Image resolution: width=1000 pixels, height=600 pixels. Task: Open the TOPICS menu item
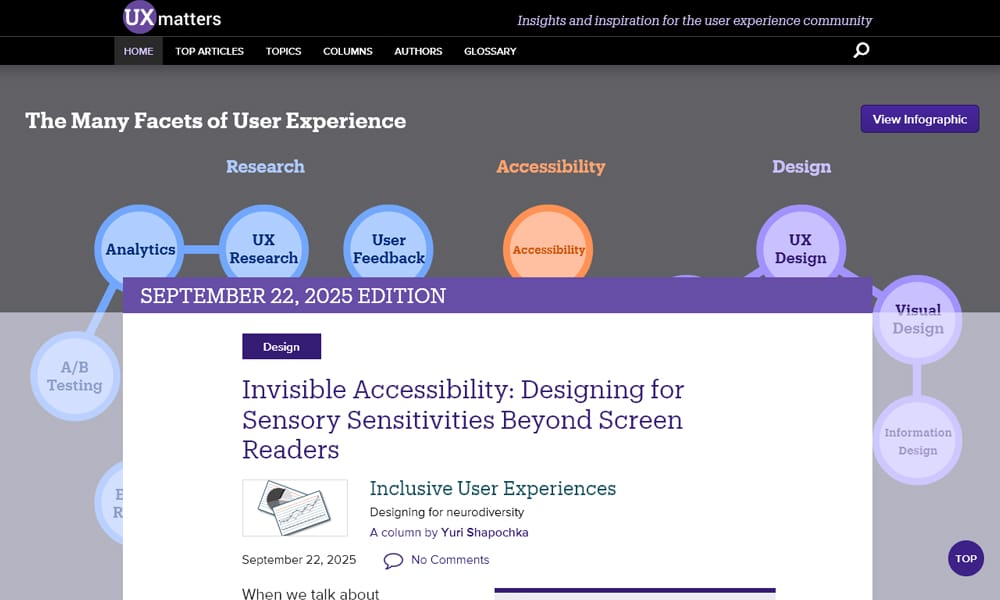[x=283, y=51]
